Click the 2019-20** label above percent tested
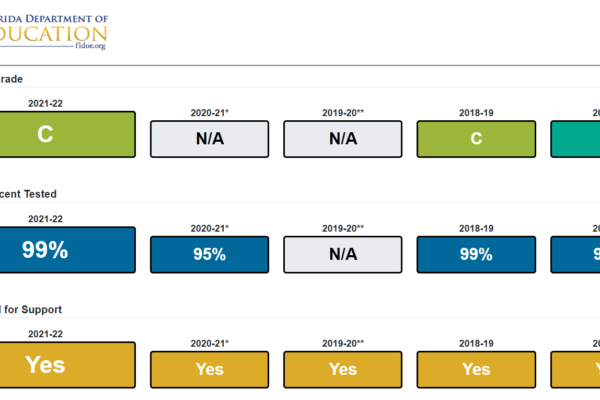The width and height of the screenshot is (600, 400). point(343,229)
